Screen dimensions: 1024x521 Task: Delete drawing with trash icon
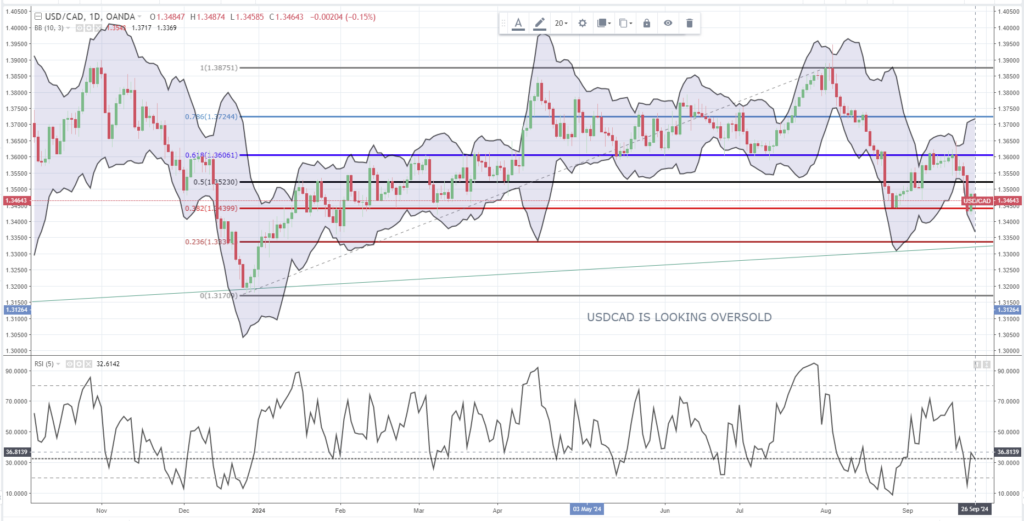[689, 23]
